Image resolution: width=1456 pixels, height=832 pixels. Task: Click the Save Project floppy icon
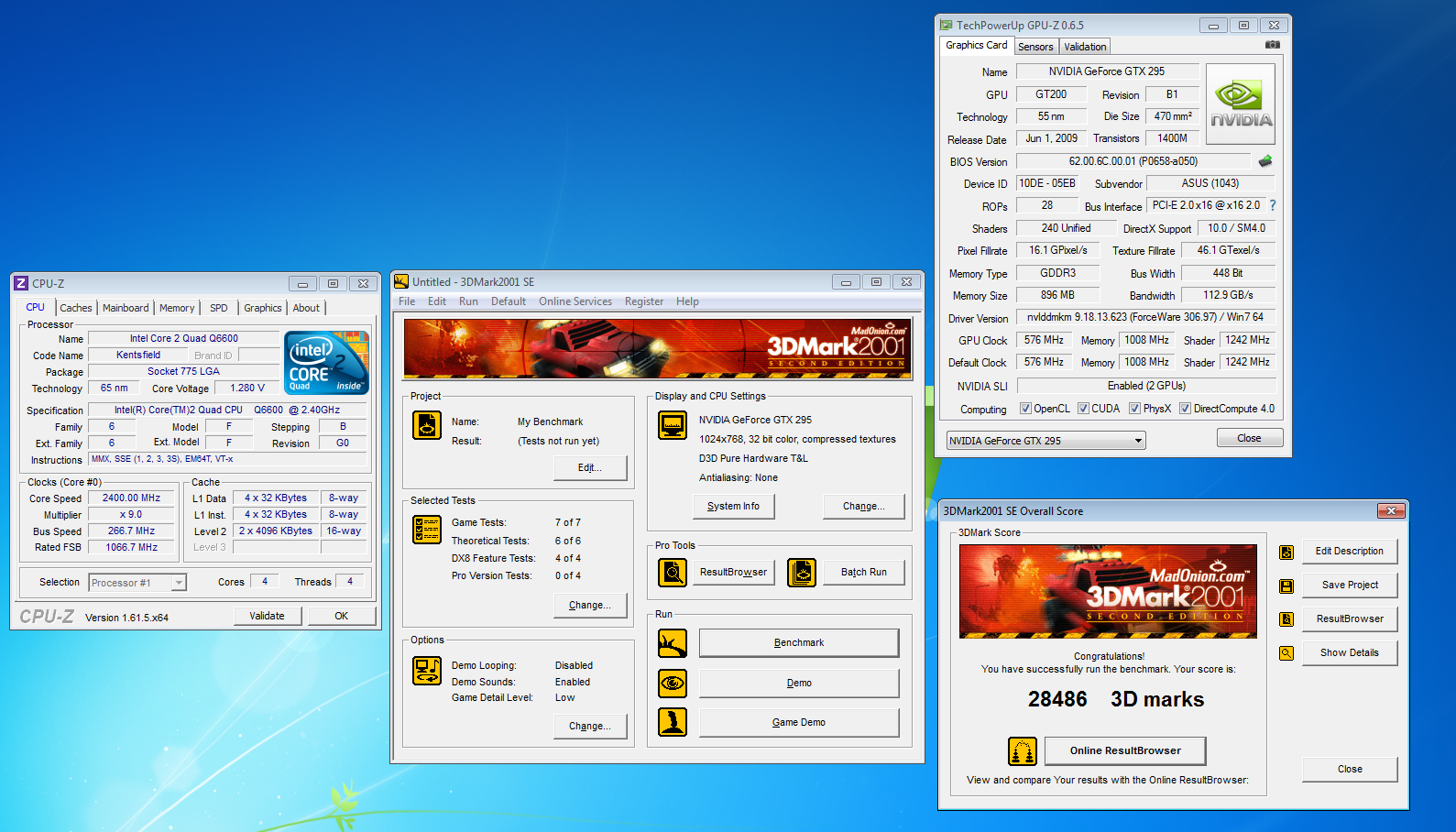pyautogui.click(x=1286, y=586)
